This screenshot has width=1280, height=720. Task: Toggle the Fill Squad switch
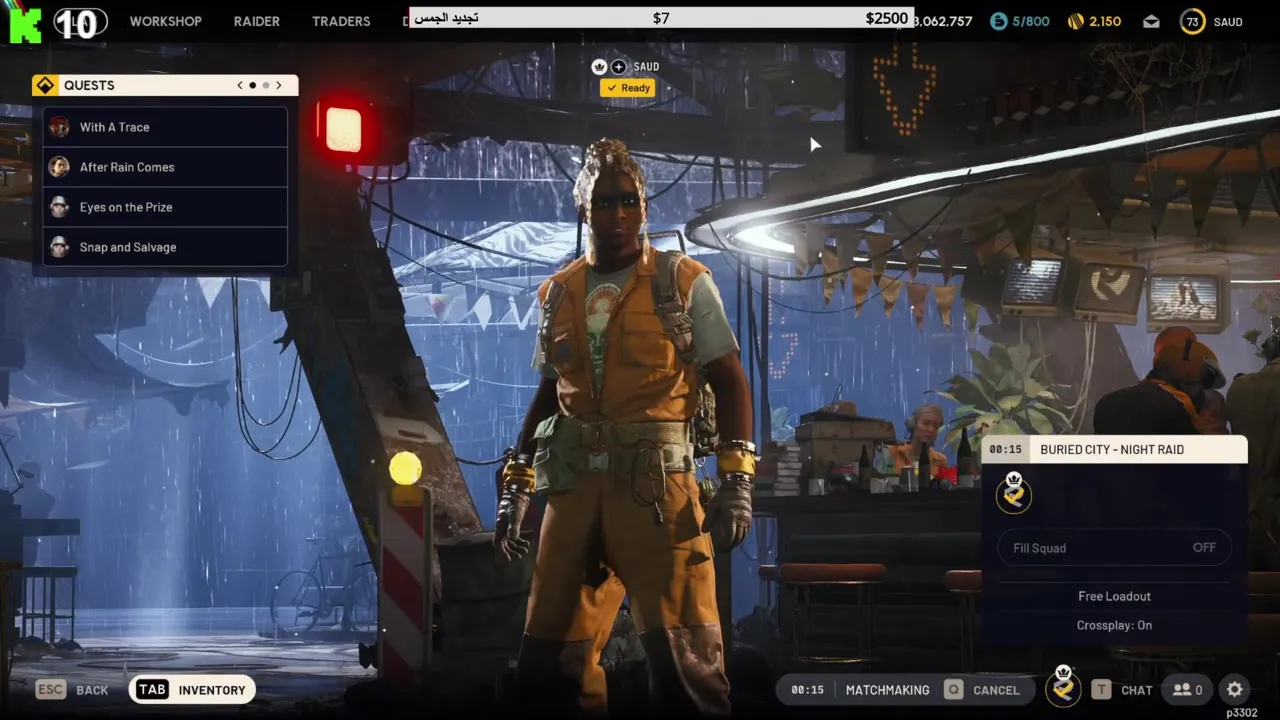[1114, 548]
